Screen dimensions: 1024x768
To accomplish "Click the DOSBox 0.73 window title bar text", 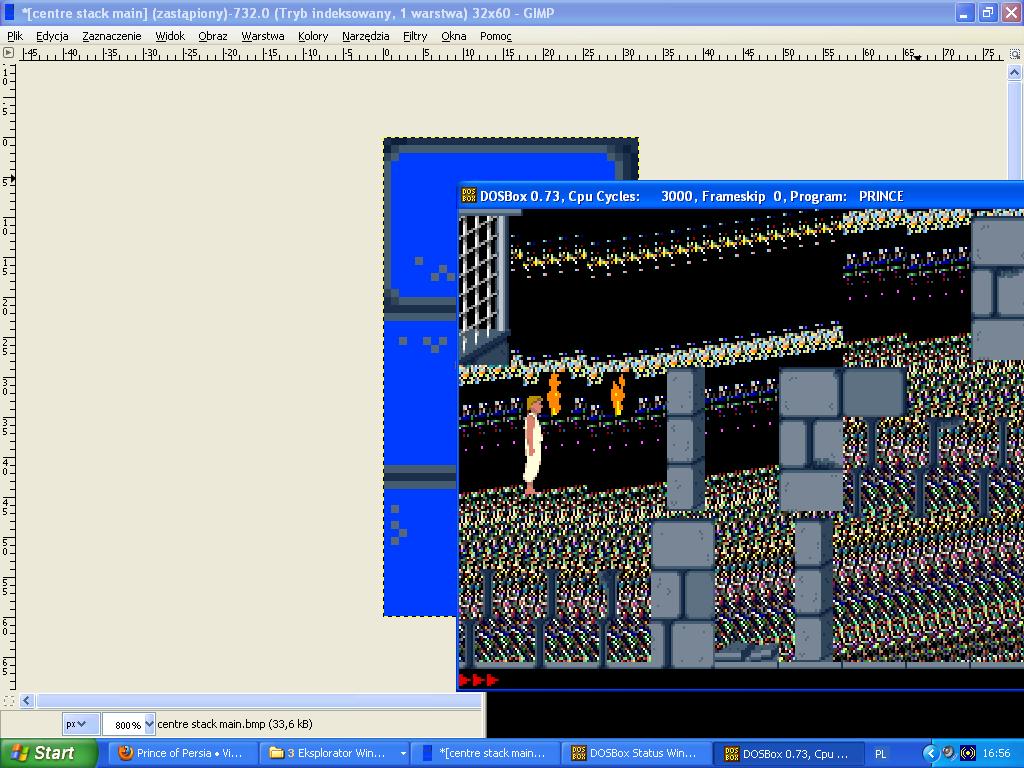I will (x=692, y=196).
